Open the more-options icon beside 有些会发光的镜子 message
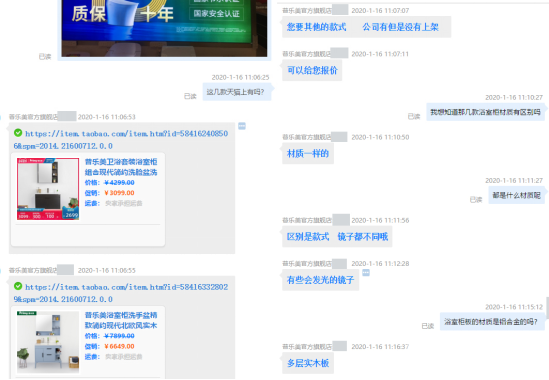 (366, 272)
